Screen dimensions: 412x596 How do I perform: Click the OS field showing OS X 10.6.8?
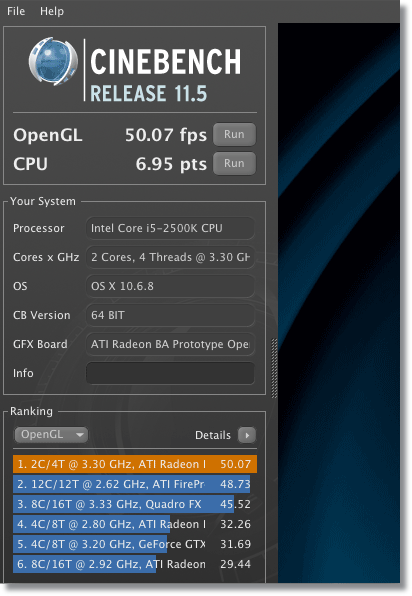[170, 286]
